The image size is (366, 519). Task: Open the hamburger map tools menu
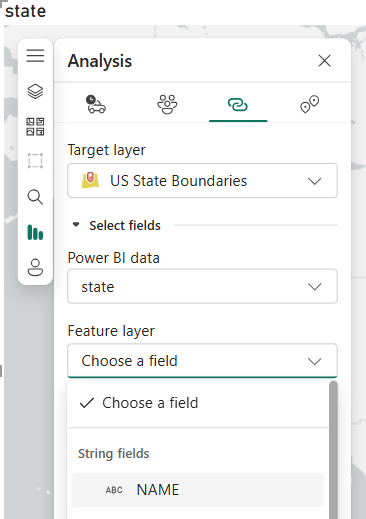[x=35, y=55]
